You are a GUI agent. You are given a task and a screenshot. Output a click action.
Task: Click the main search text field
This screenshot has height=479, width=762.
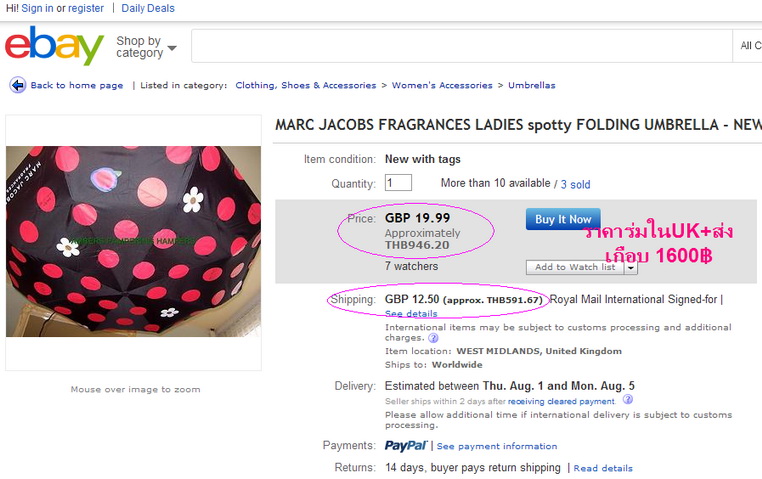coord(461,46)
